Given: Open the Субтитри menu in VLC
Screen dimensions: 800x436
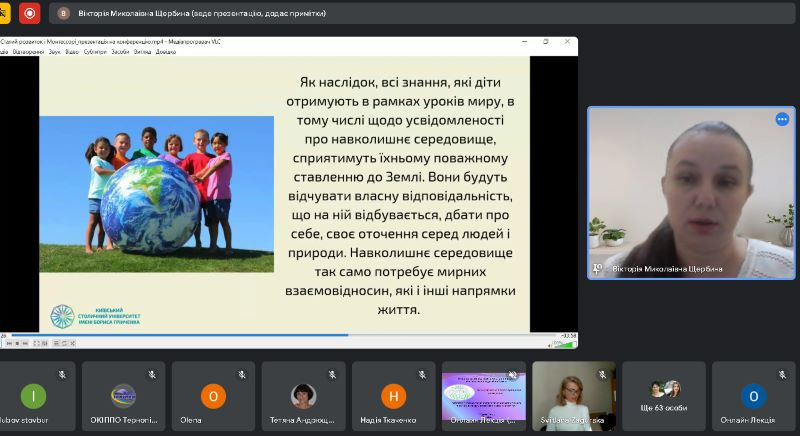Looking at the screenshot, I should coord(95,52).
